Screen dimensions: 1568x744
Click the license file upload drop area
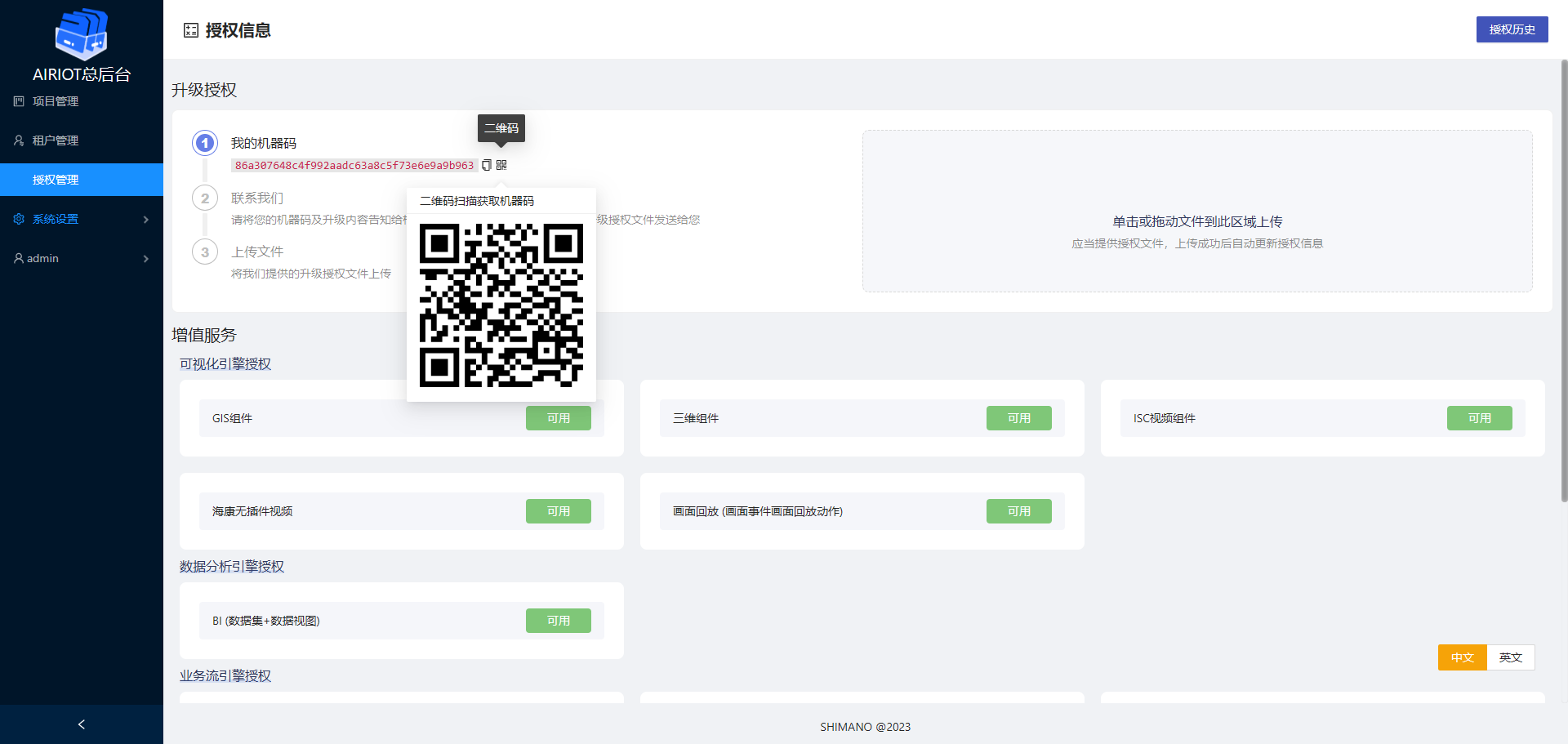pos(1197,211)
